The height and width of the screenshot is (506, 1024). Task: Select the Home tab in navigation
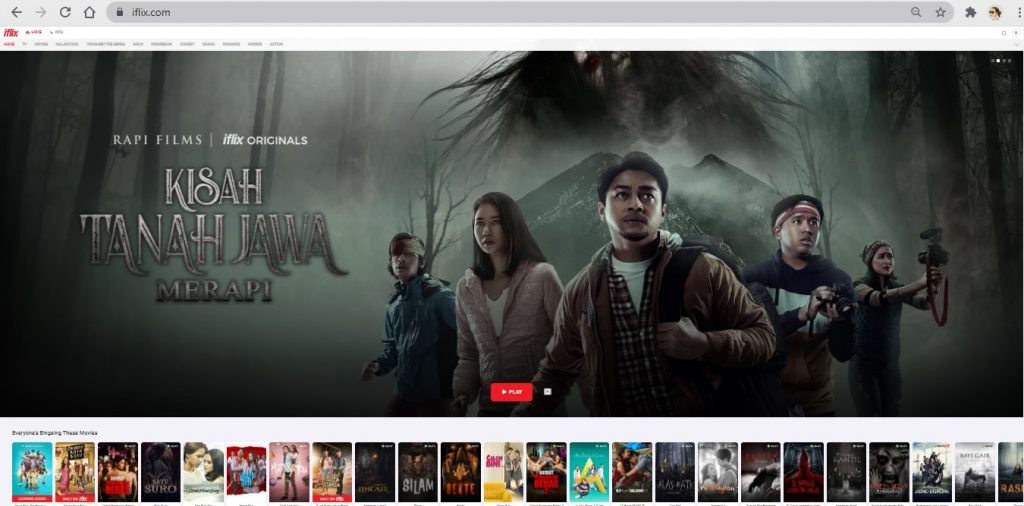point(9,44)
